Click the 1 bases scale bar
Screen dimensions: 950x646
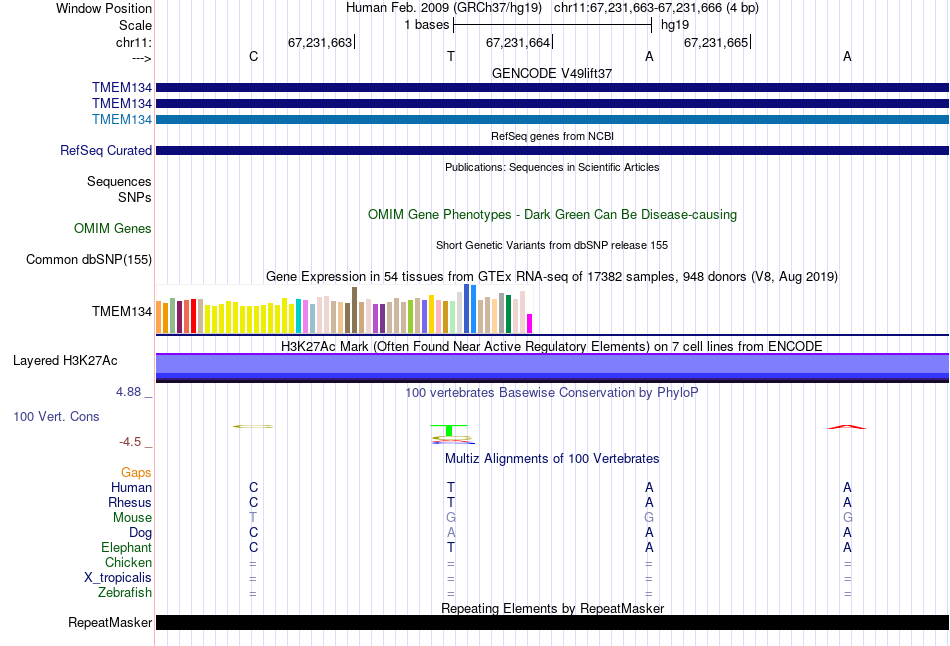pos(552,25)
